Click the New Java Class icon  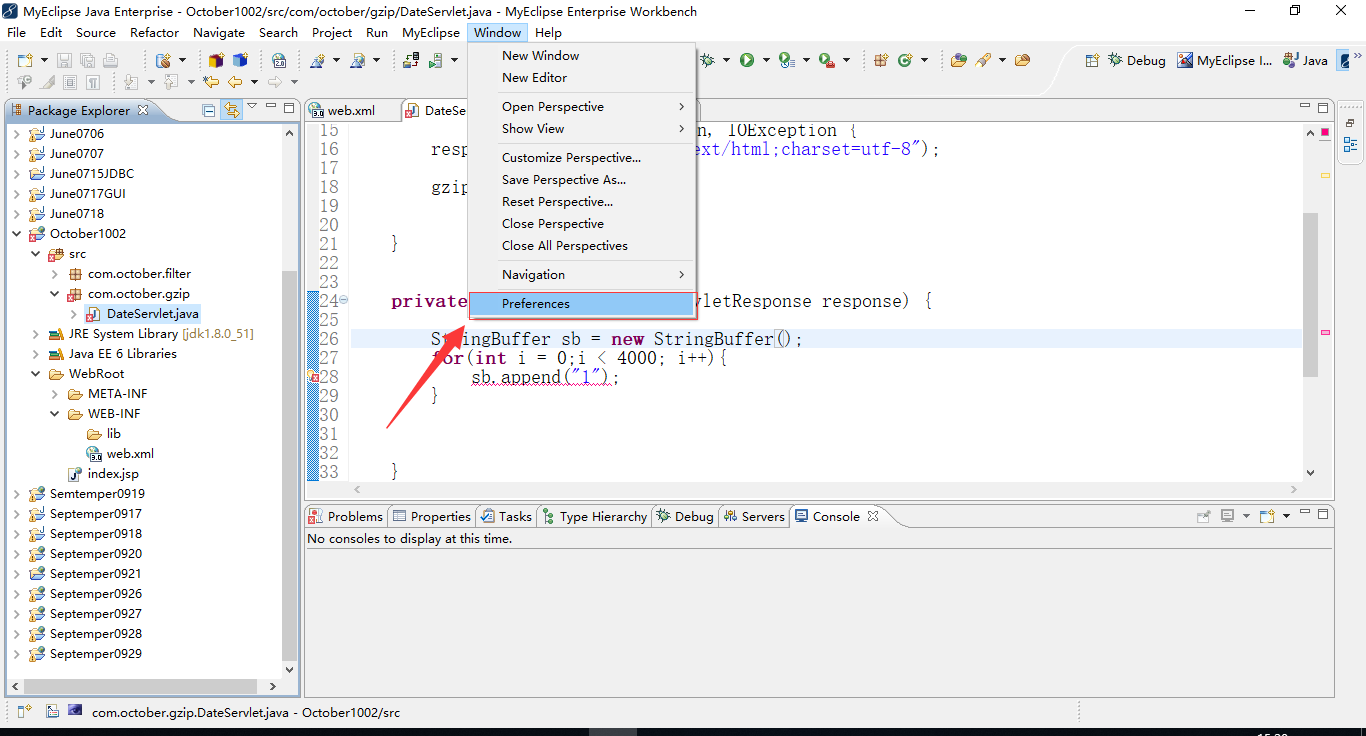click(906, 60)
